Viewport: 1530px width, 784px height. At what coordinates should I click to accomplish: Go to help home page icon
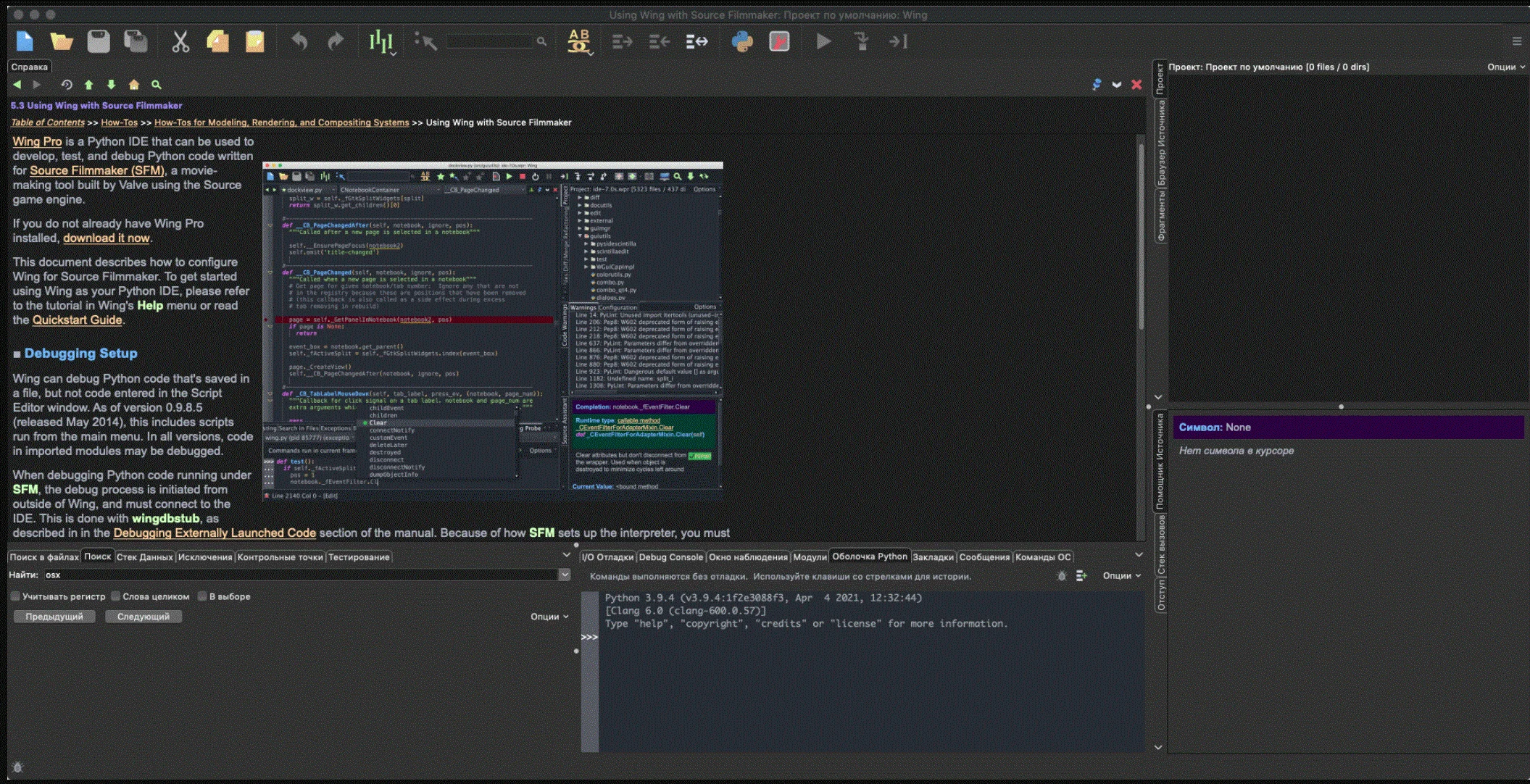pyautogui.click(x=133, y=85)
